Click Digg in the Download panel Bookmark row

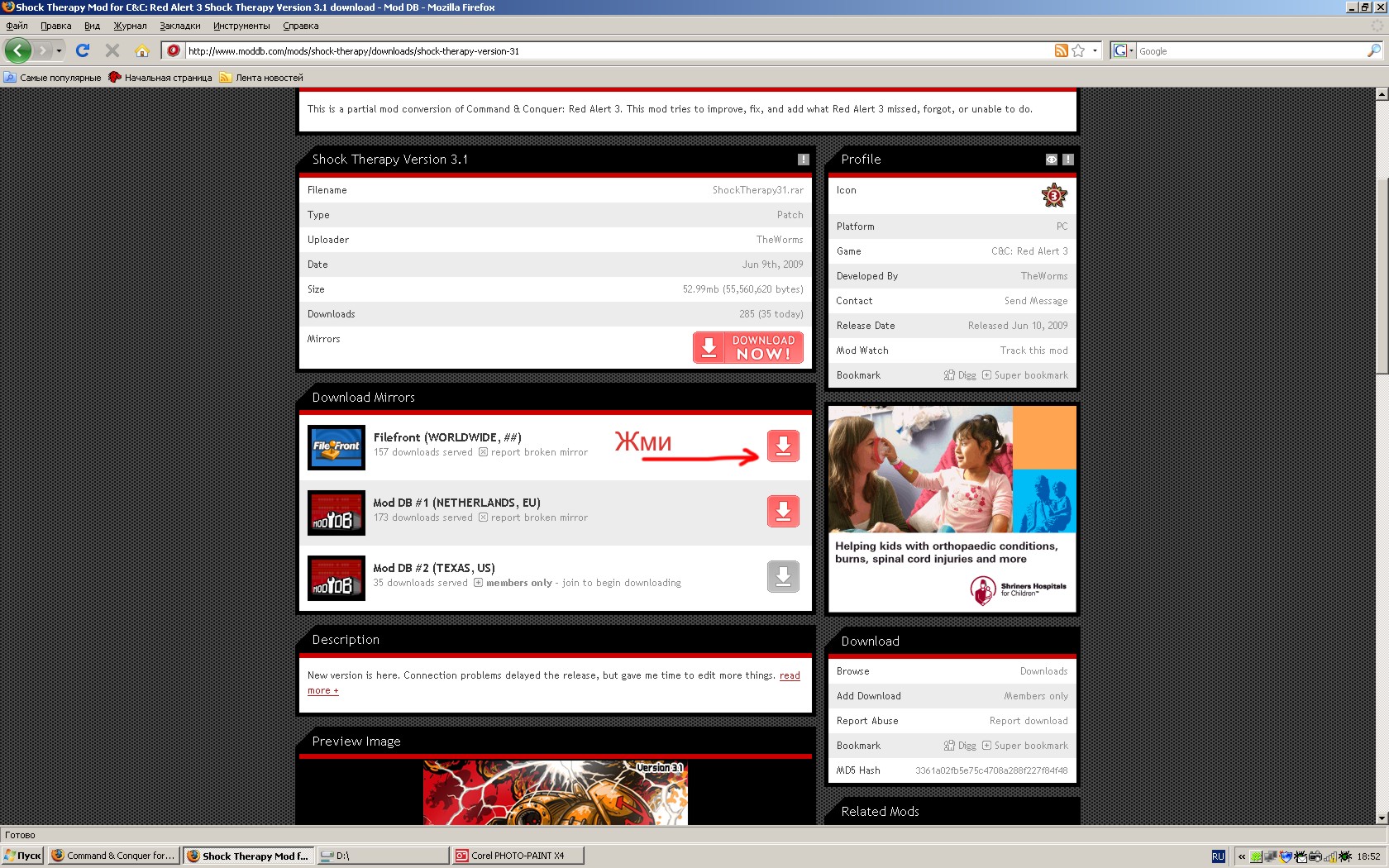[961, 746]
